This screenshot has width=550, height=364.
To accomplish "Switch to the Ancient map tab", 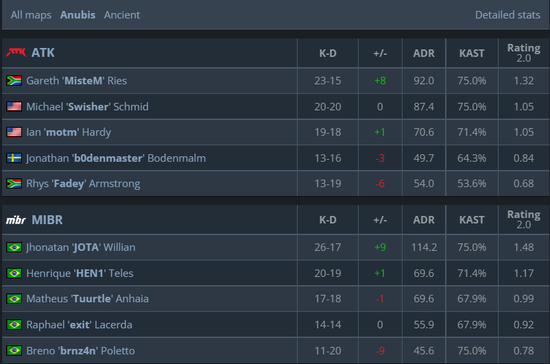I will point(122,15).
